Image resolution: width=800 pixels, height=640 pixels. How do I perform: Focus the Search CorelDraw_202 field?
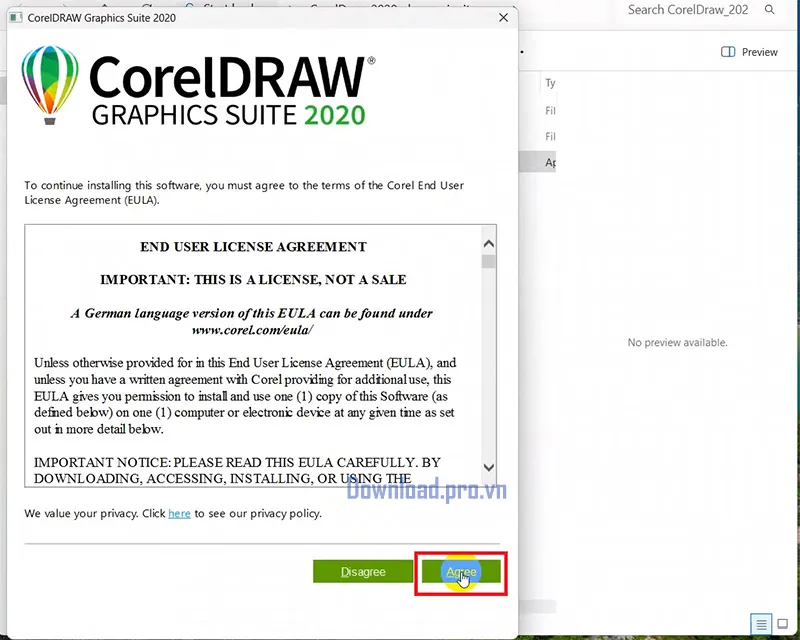[690, 10]
